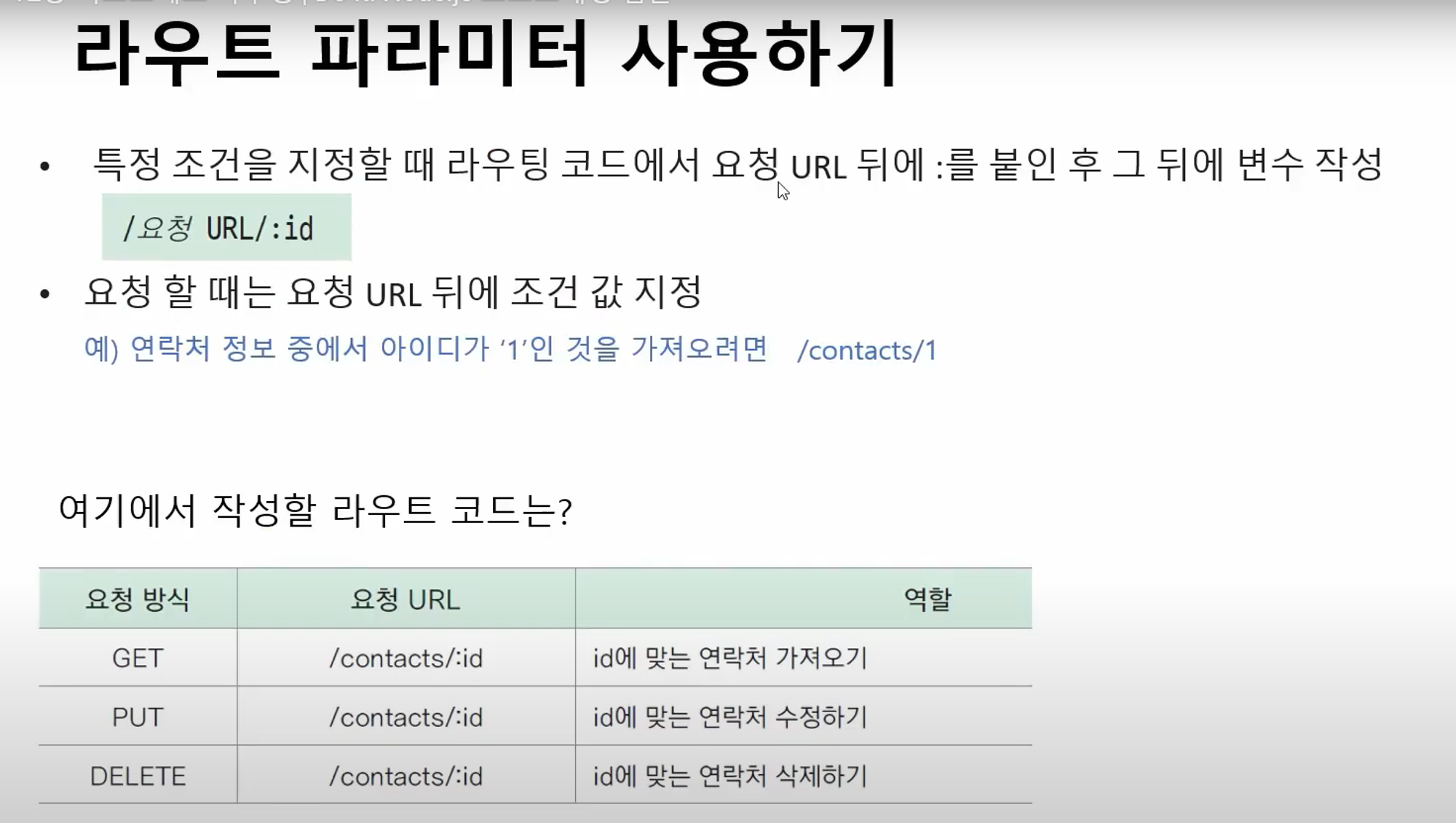This screenshot has height=823, width=1456.
Task: Select the GET cell in the table
Action: tap(138, 658)
